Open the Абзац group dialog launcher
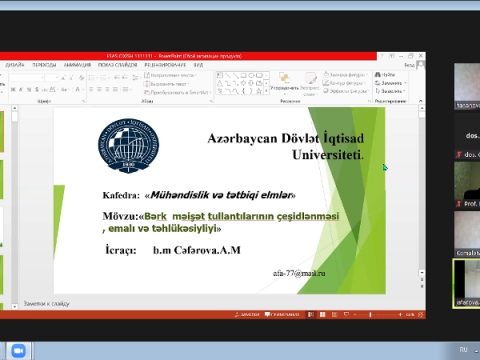 coord(210,101)
